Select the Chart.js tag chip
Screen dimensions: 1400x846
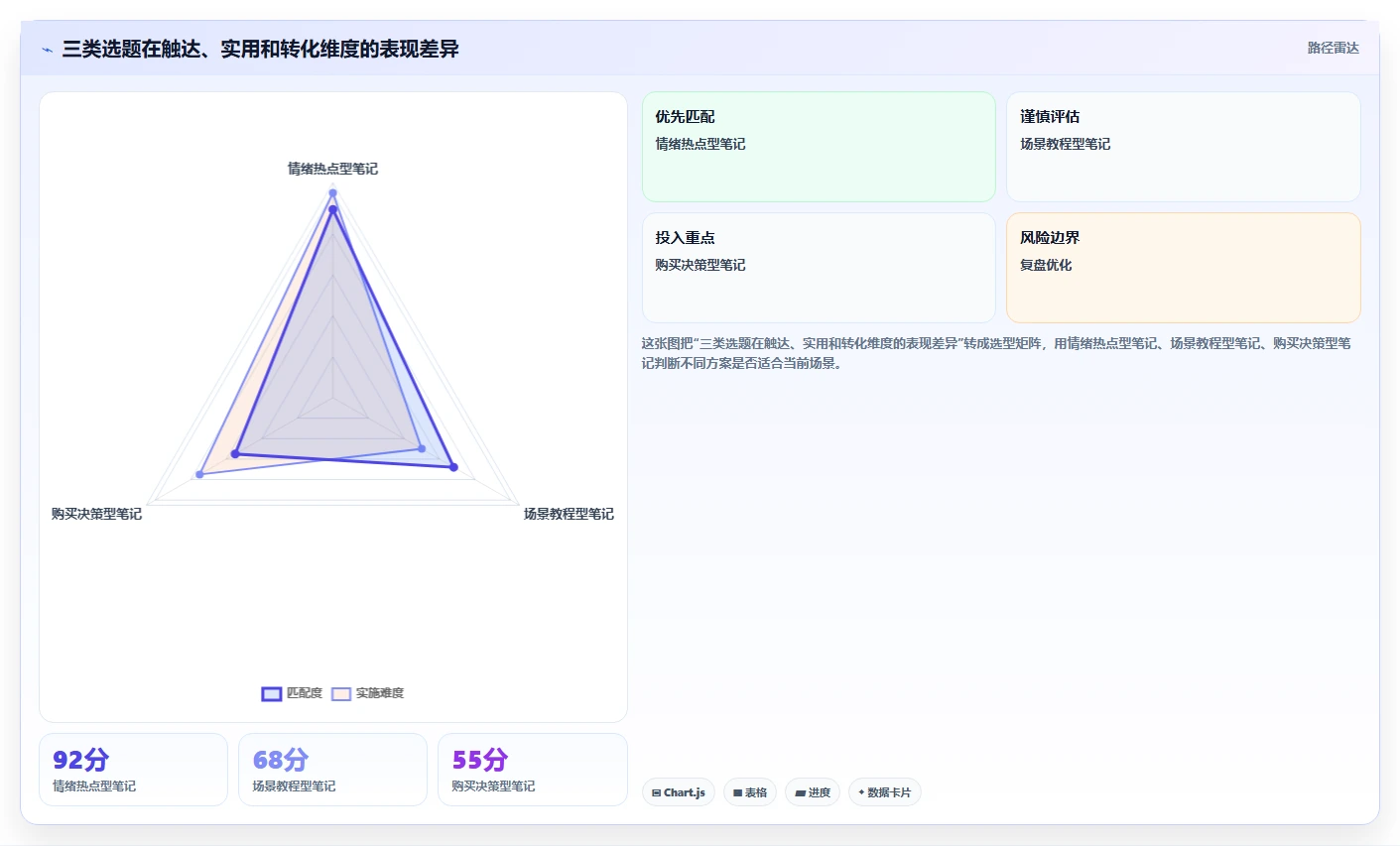click(x=679, y=792)
